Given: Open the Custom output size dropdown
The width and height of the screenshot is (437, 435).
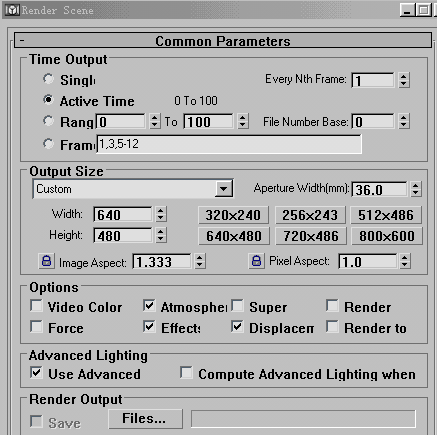Looking at the screenshot, I should 223,189.
